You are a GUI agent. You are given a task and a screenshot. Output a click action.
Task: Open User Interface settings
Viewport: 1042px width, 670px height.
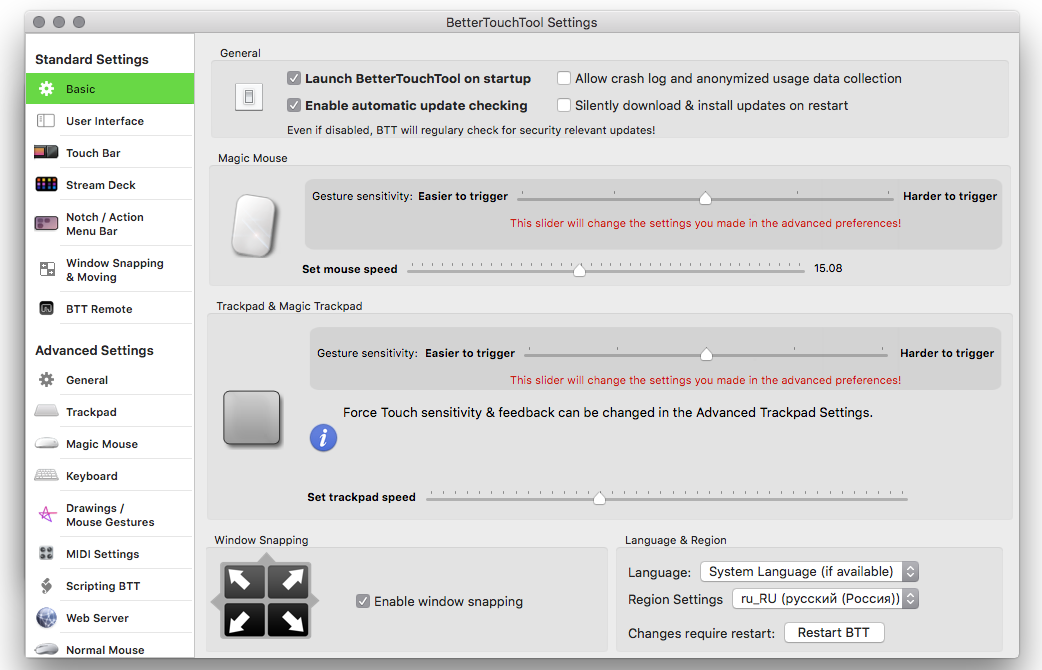click(110, 120)
